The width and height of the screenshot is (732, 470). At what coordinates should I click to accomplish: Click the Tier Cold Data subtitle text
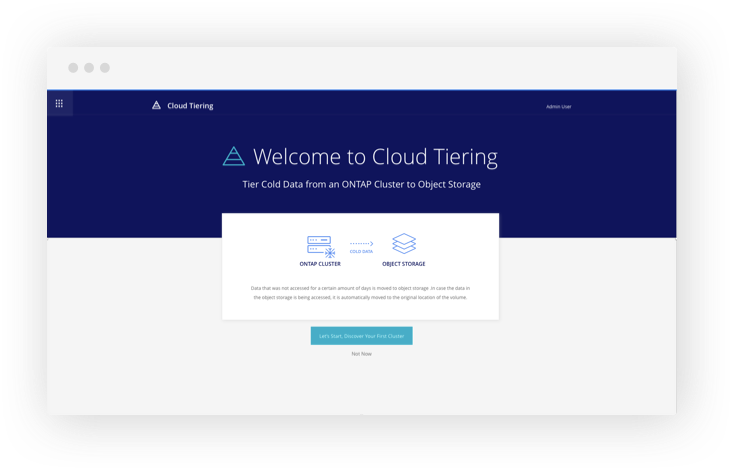(361, 185)
